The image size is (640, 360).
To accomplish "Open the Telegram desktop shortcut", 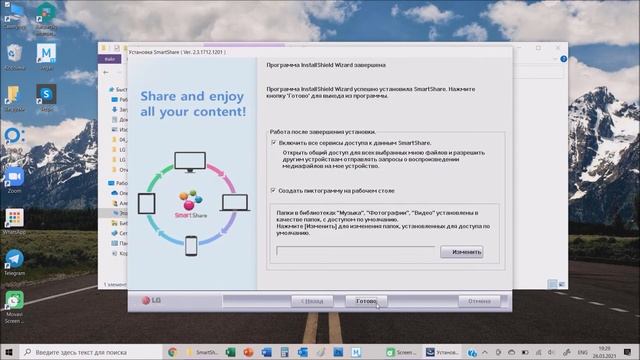I will (x=14, y=262).
